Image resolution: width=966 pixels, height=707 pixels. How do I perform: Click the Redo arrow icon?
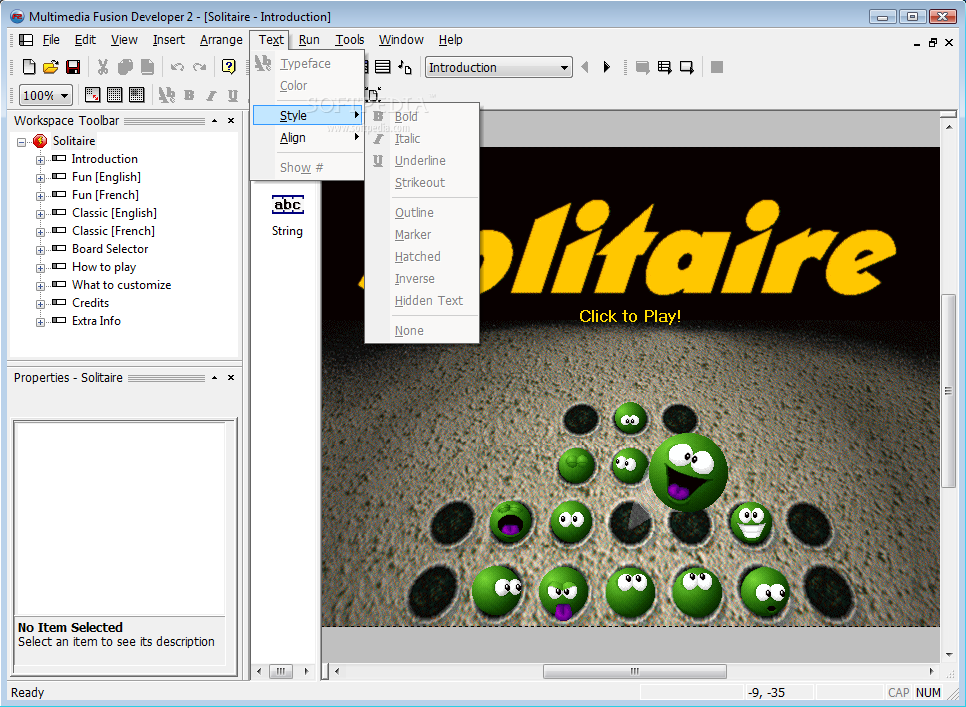(x=199, y=67)
